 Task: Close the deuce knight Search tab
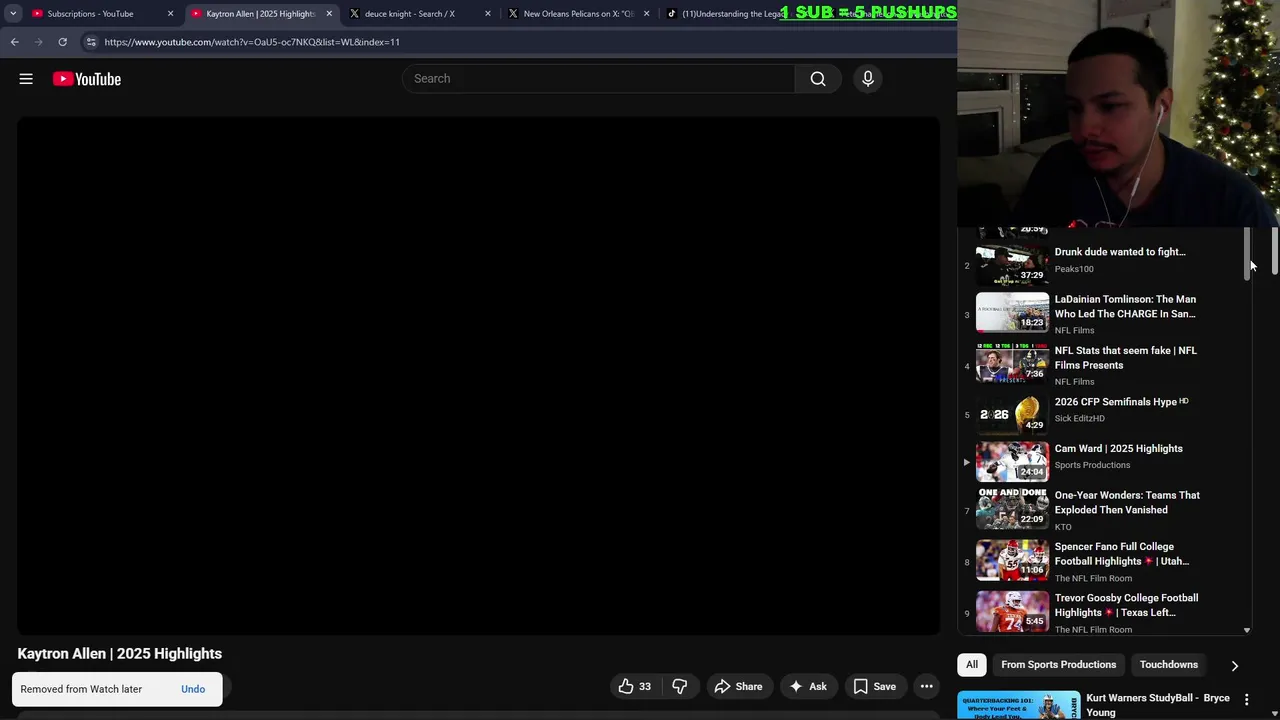click(488, 14)
